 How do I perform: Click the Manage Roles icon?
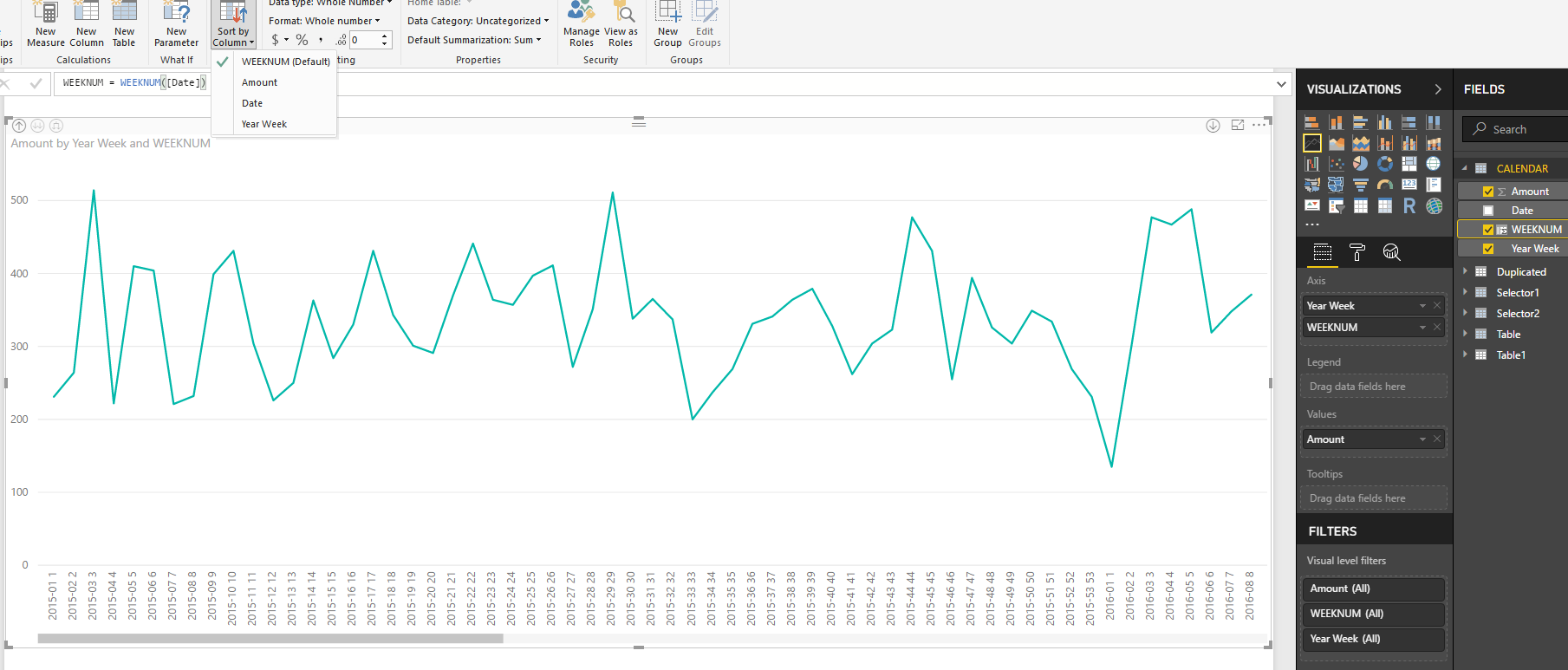pyautogui.click(x=581, y=24)
